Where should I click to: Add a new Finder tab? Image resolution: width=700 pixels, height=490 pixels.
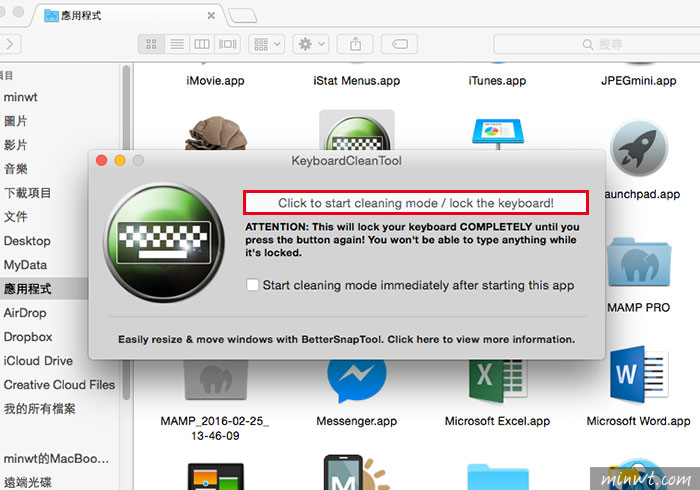(242, 16)
